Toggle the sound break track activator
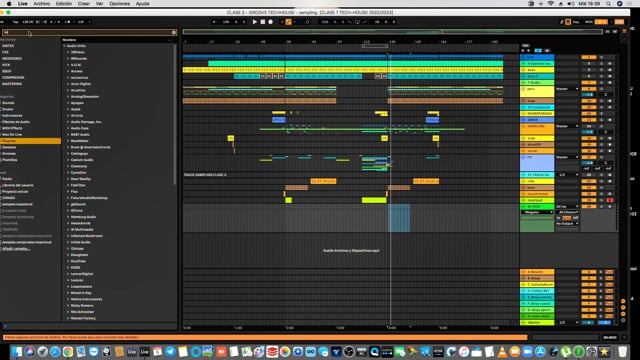Viewport: 640px width, 360px height. click(589, 194)
